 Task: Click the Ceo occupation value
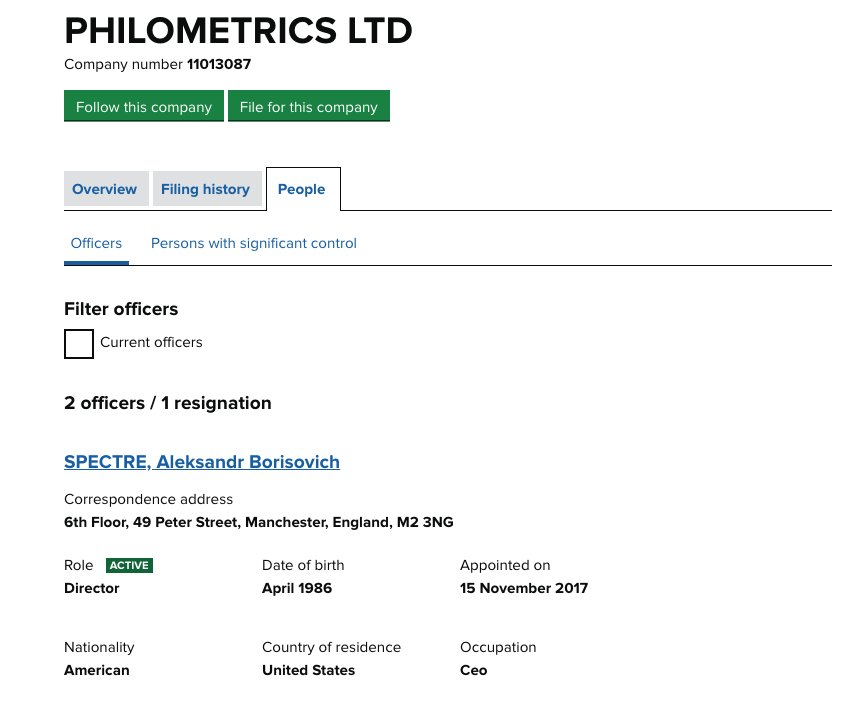tap(474, 671)
